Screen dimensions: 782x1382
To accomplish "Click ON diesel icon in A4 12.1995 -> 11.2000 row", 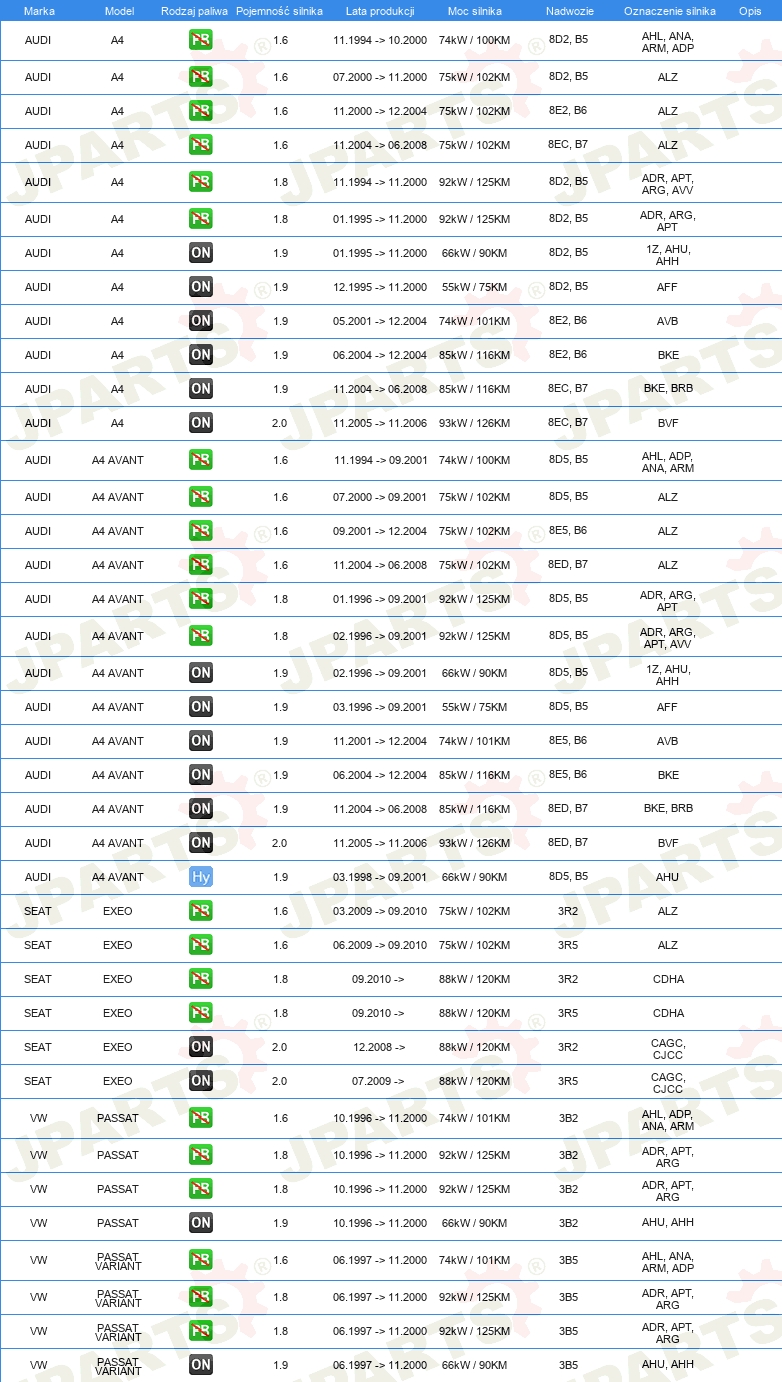I will pos(201,287).
